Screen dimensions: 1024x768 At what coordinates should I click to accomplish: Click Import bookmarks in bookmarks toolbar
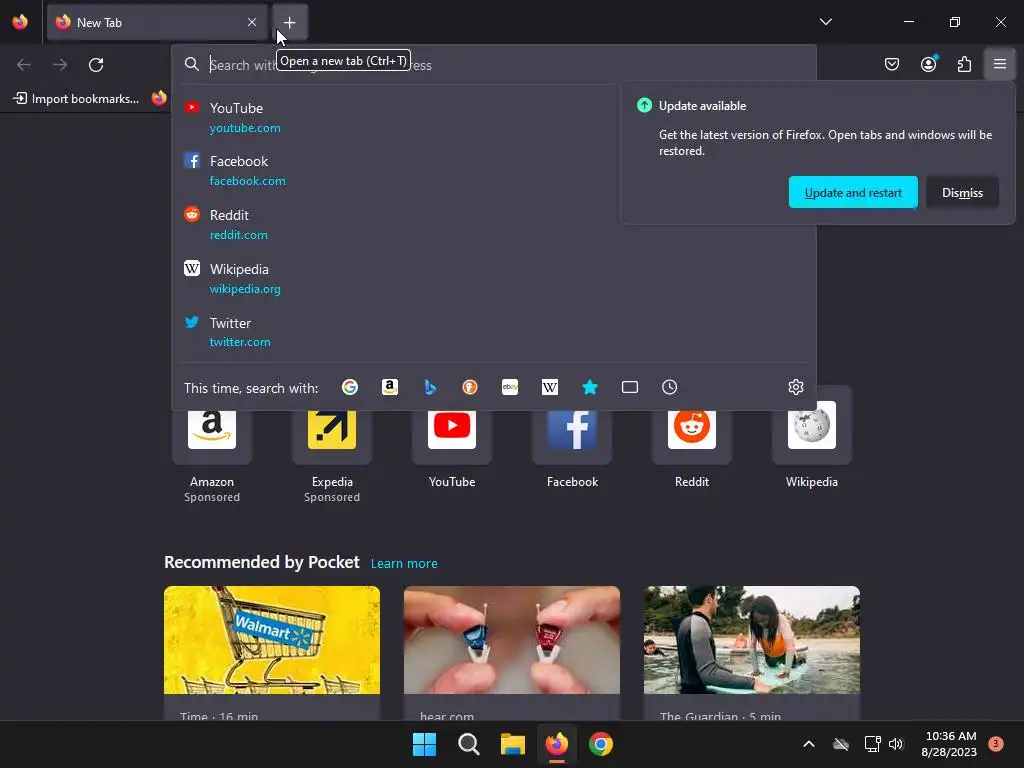(76, 99)
